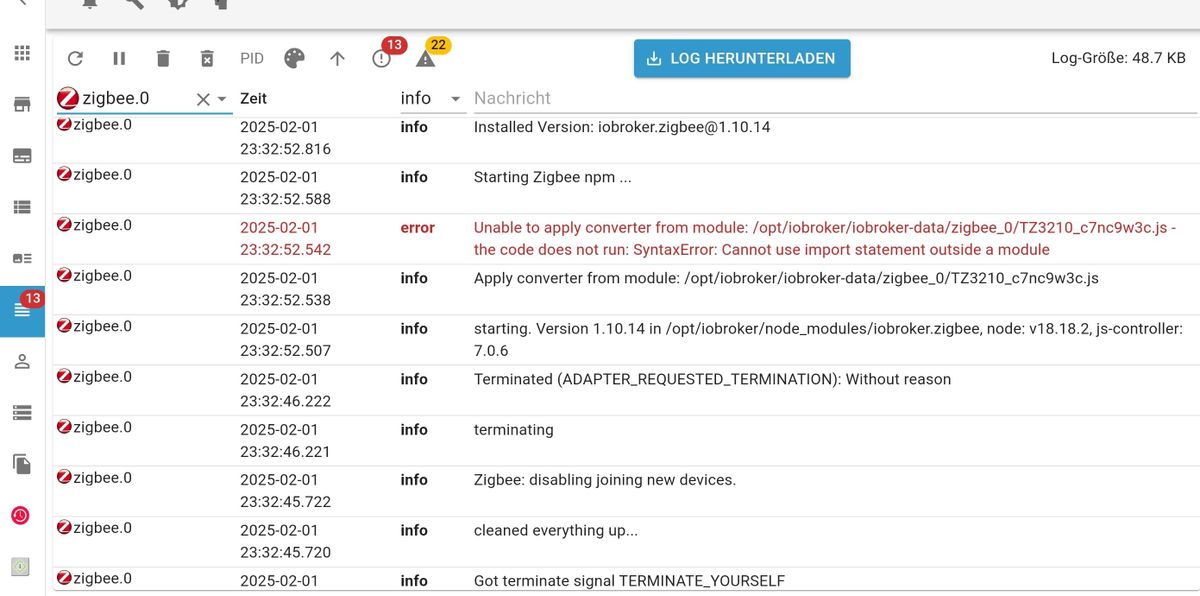Click the timestamp 23:32:52.588
Image resolution: width=1200 pixels, height=596 pixels.
click(286, 199)
